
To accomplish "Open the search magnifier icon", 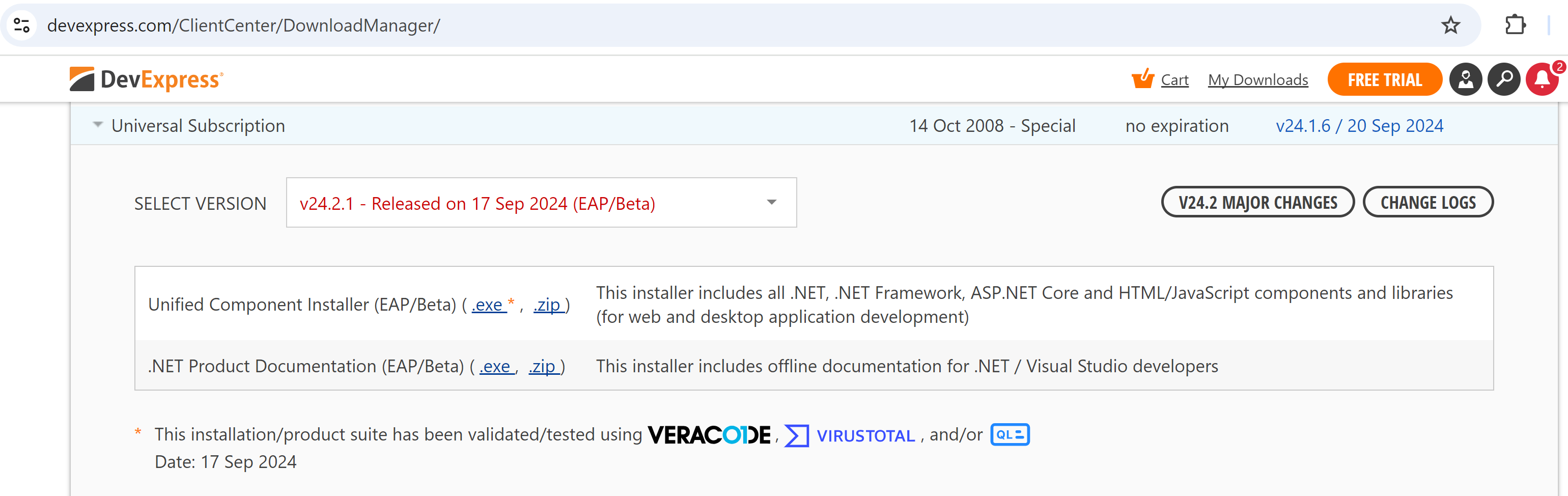I will point(1504,79).
